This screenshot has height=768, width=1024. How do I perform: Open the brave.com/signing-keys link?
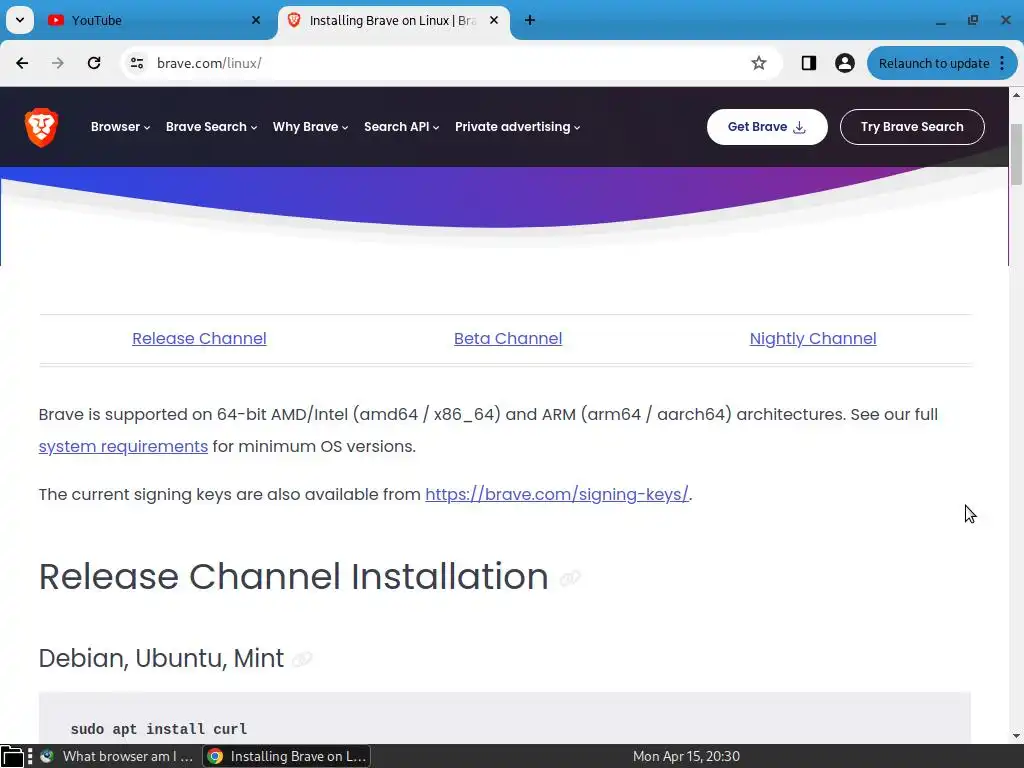pos(557,494)
